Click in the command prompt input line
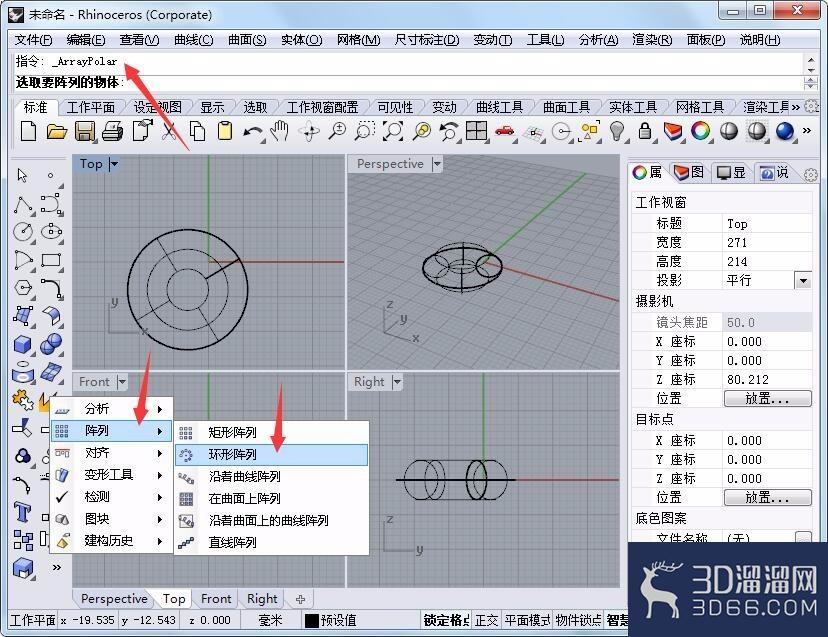The width and height of the screenshot is (828, 637). [x=407, y=82]
